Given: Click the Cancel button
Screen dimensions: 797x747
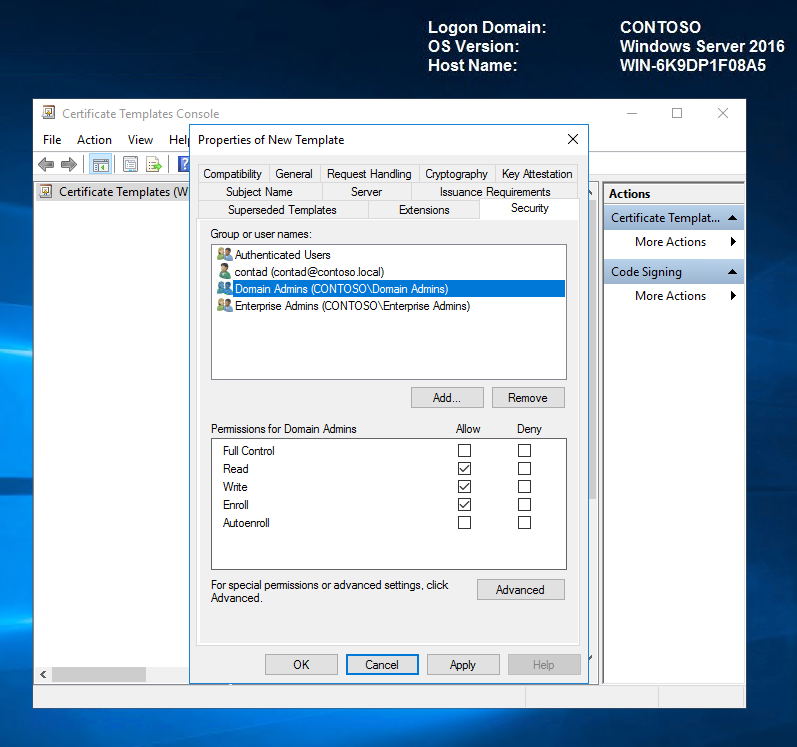Looking at the screenshot, I should (382, 665).
